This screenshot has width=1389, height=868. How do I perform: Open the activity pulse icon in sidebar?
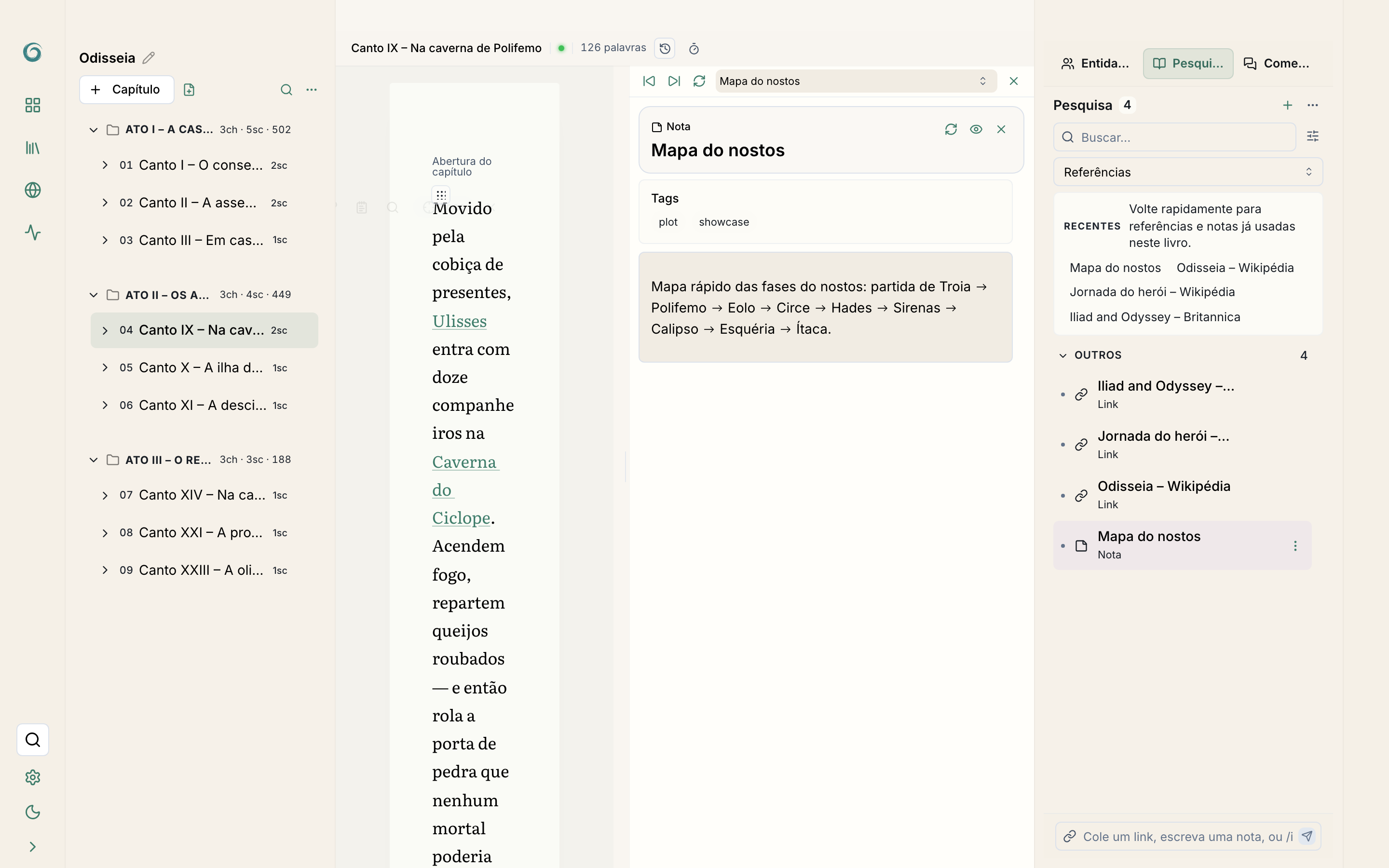[33, 232]
